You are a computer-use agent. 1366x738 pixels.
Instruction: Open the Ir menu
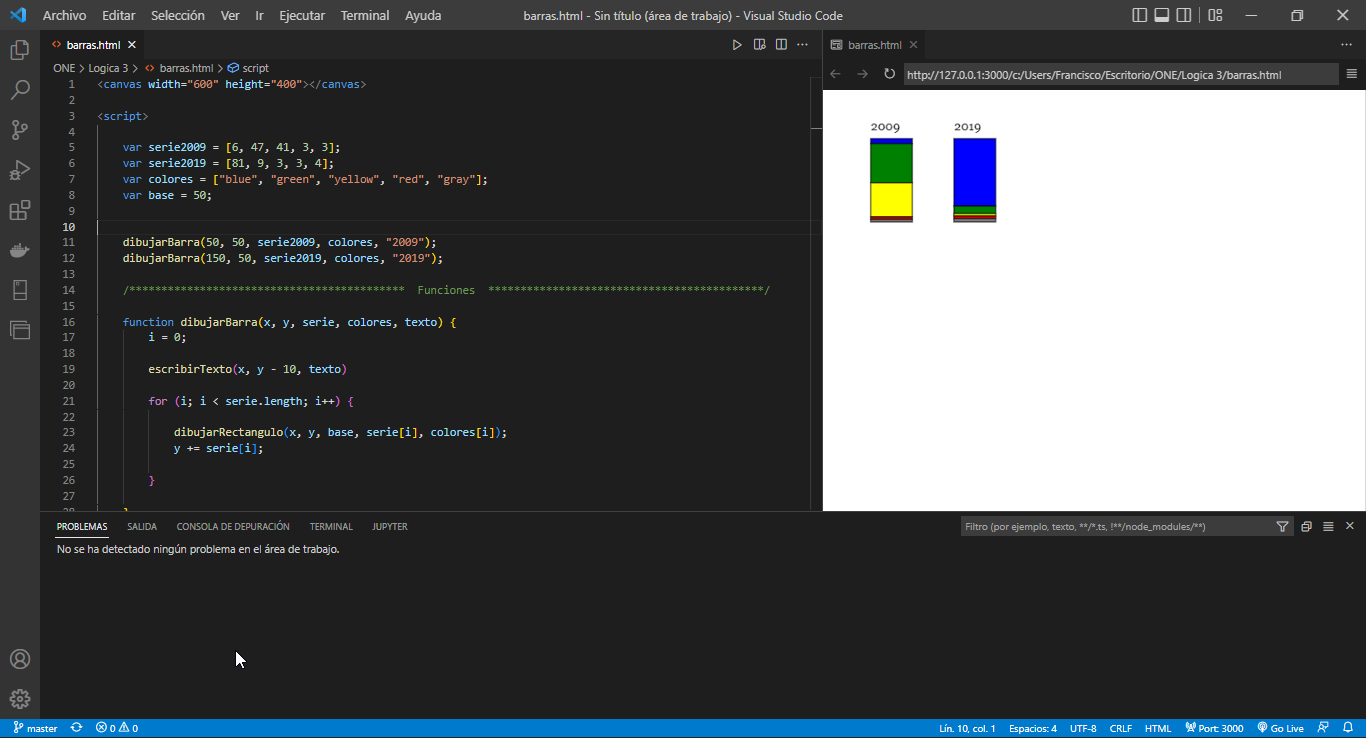pyautogui.click(x=259, y=15)
